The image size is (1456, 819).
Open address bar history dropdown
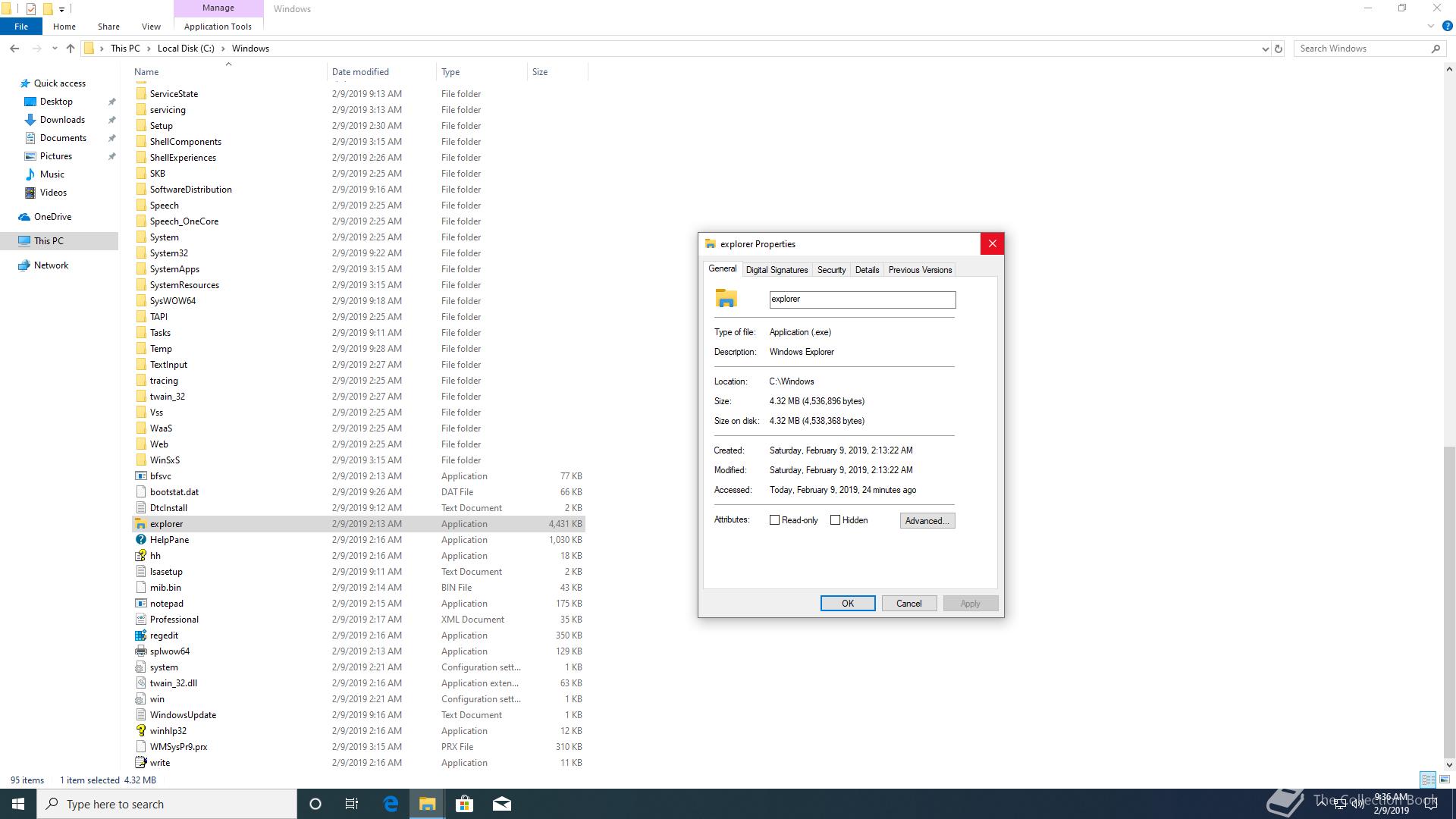(1265, 49)
